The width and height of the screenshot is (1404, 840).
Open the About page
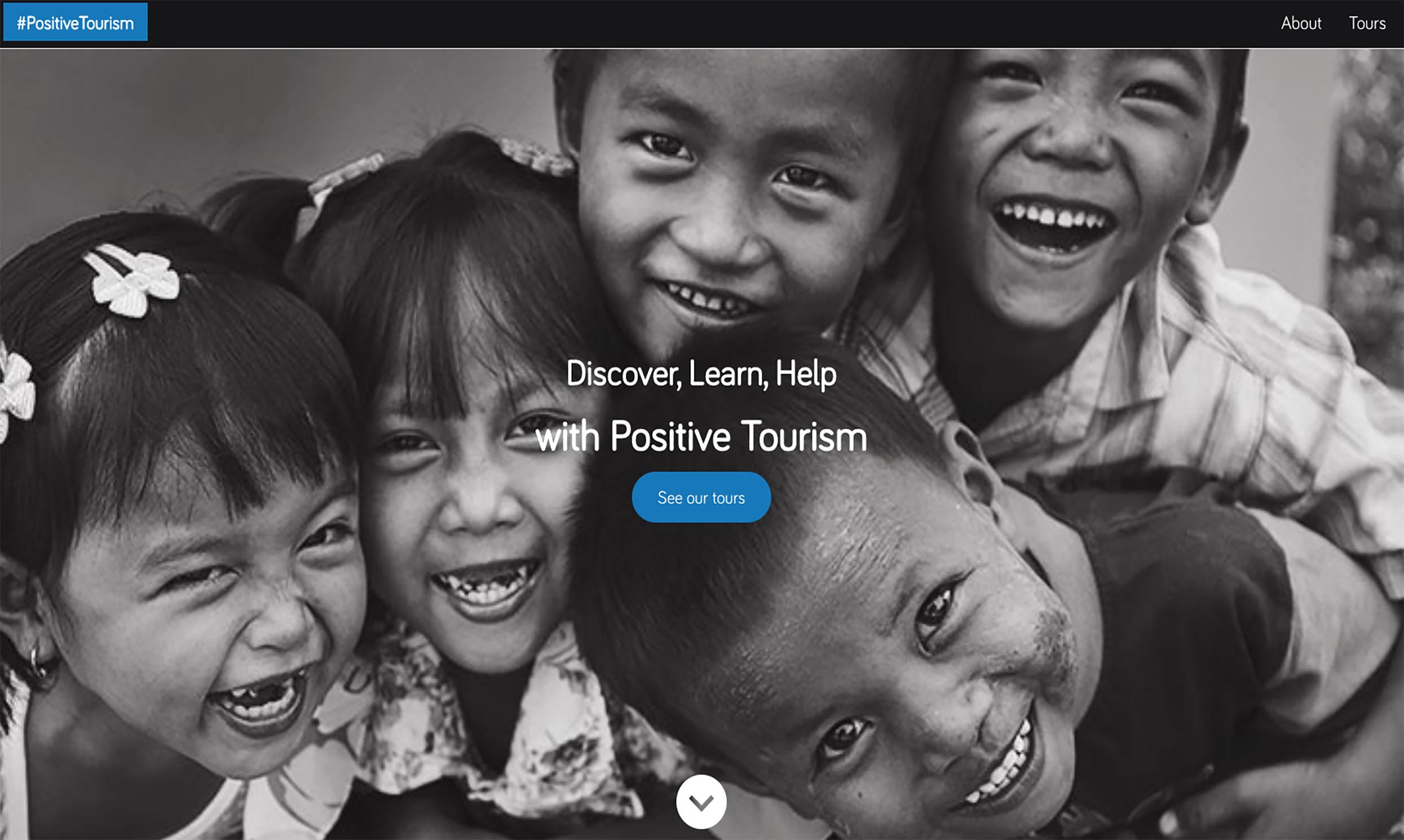[1301, 23]
